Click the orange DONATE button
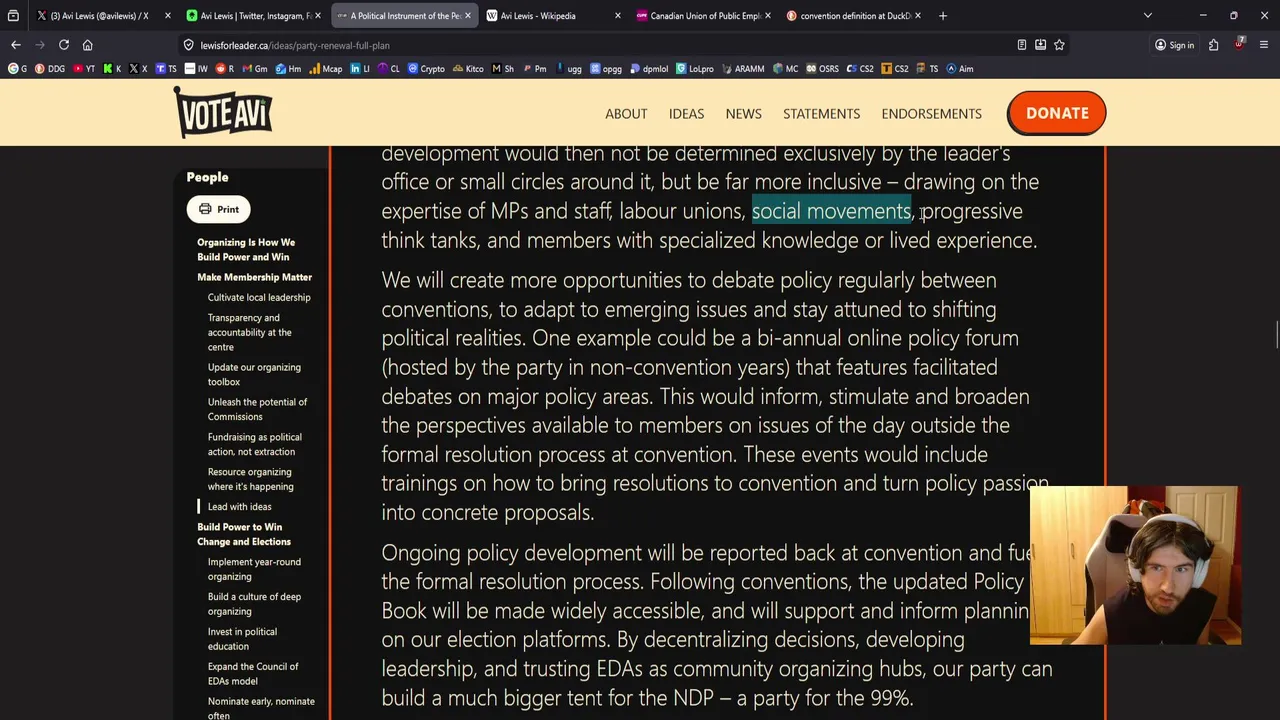Image resolution: width=1280 pixels, height=720 pixels. (1056, 113)
